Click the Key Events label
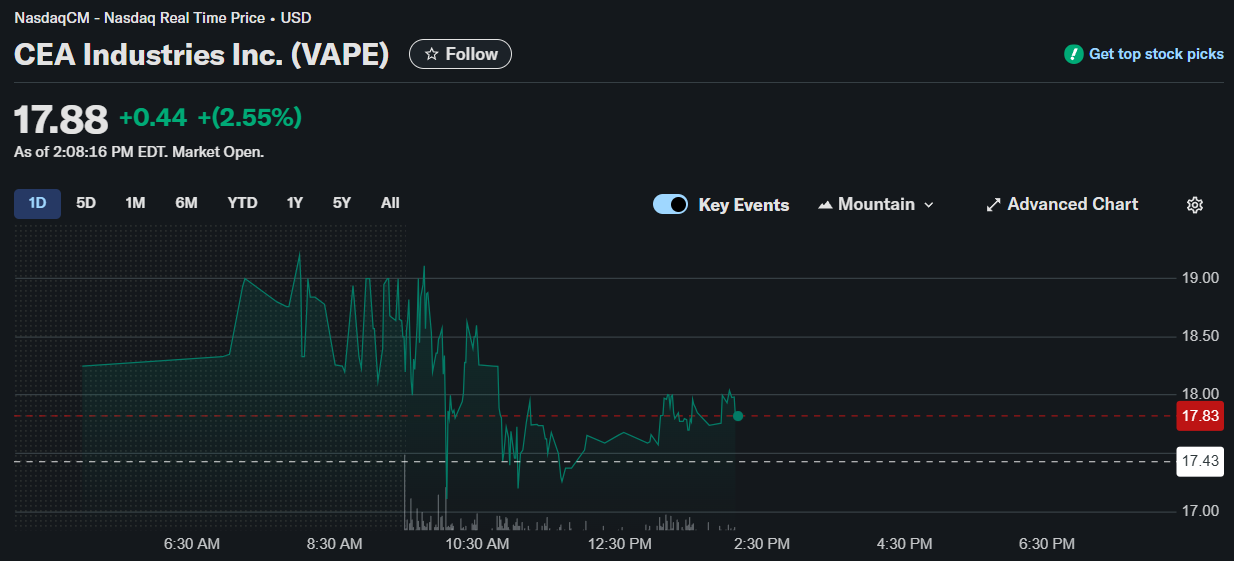The height and width of the screenshot is (561, 1234). coord(743,205)
